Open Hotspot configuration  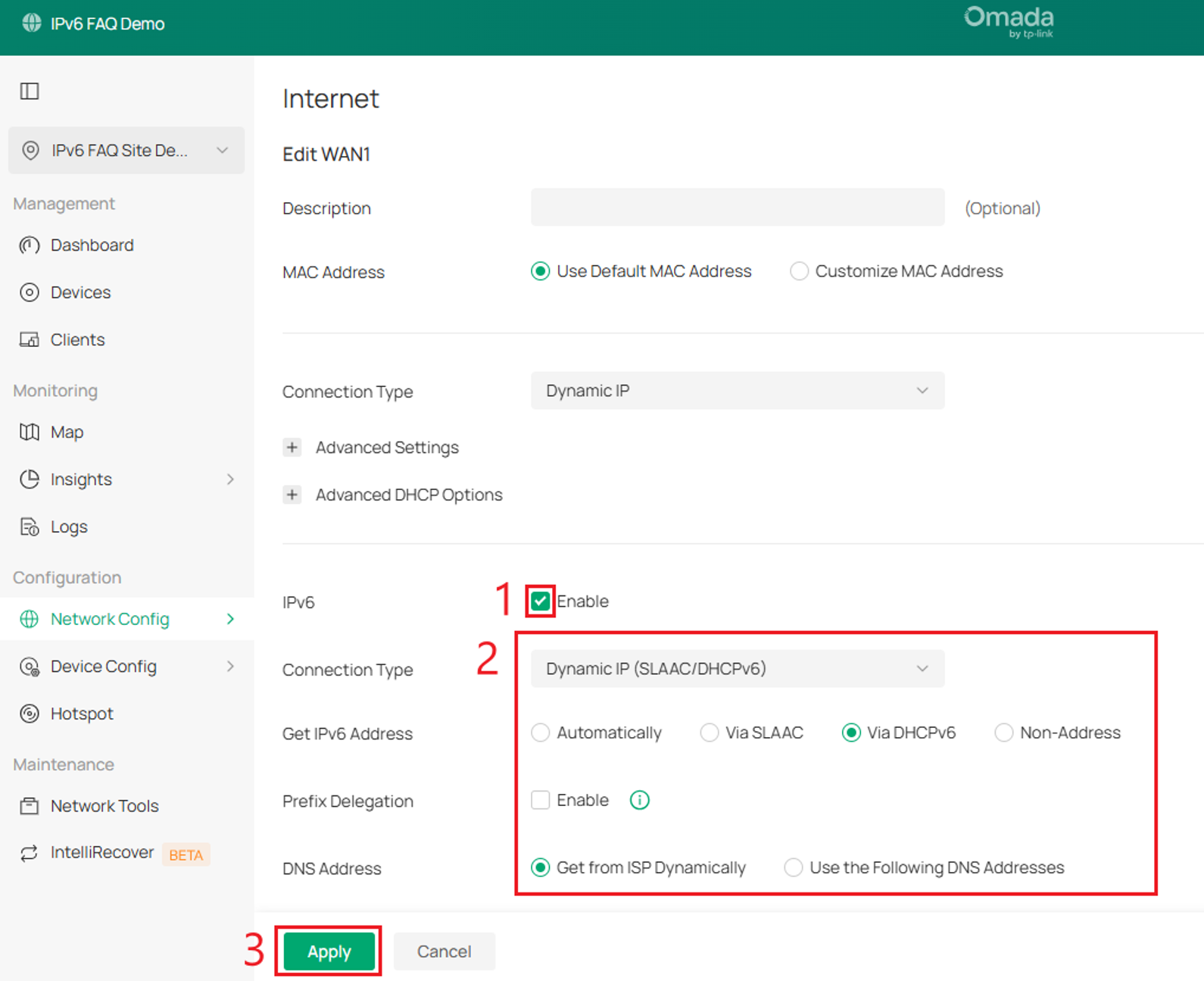pyautogui.click(x=82, y=714)
